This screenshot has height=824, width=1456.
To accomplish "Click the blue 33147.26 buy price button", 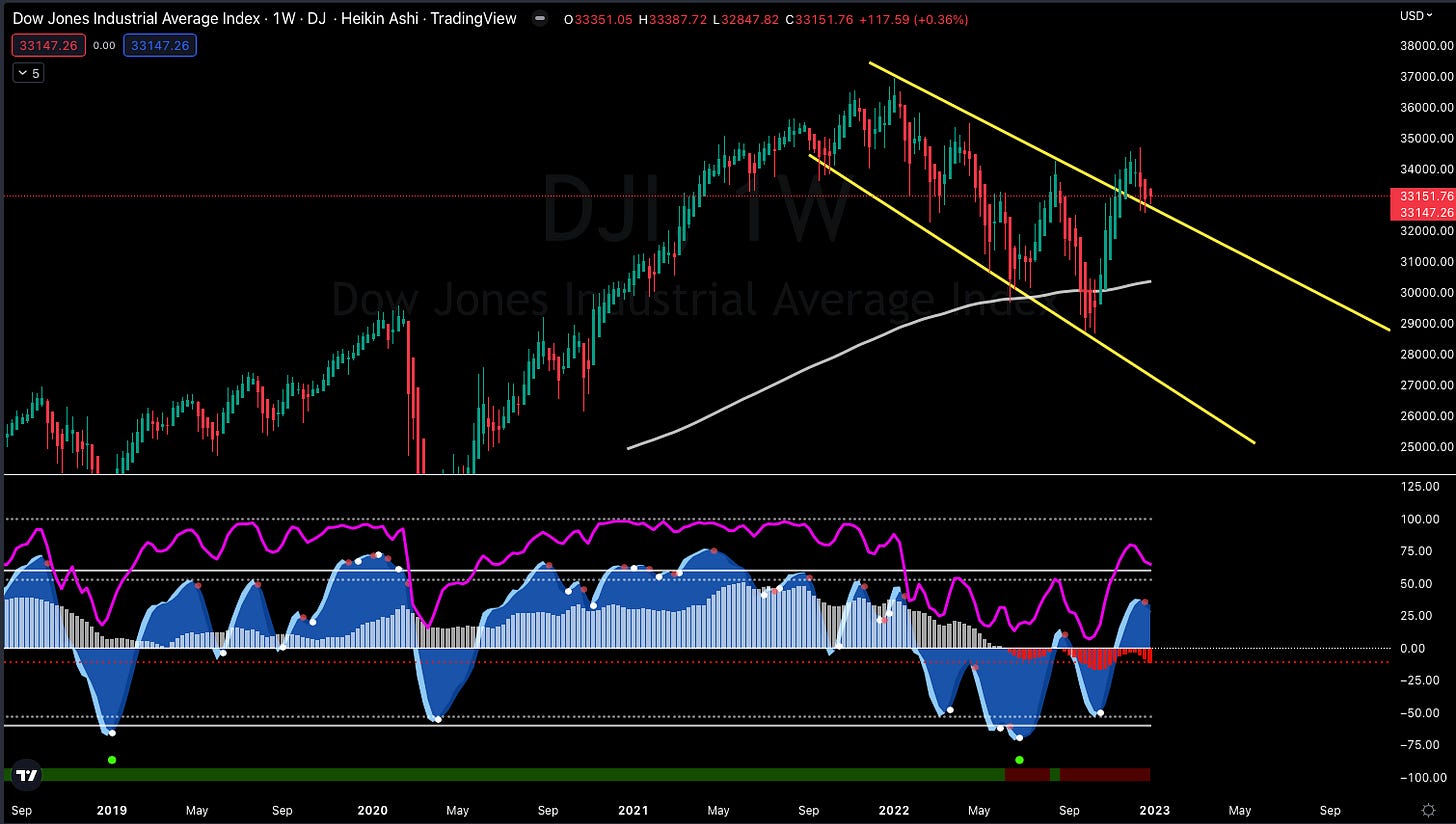I will point(160,45).
